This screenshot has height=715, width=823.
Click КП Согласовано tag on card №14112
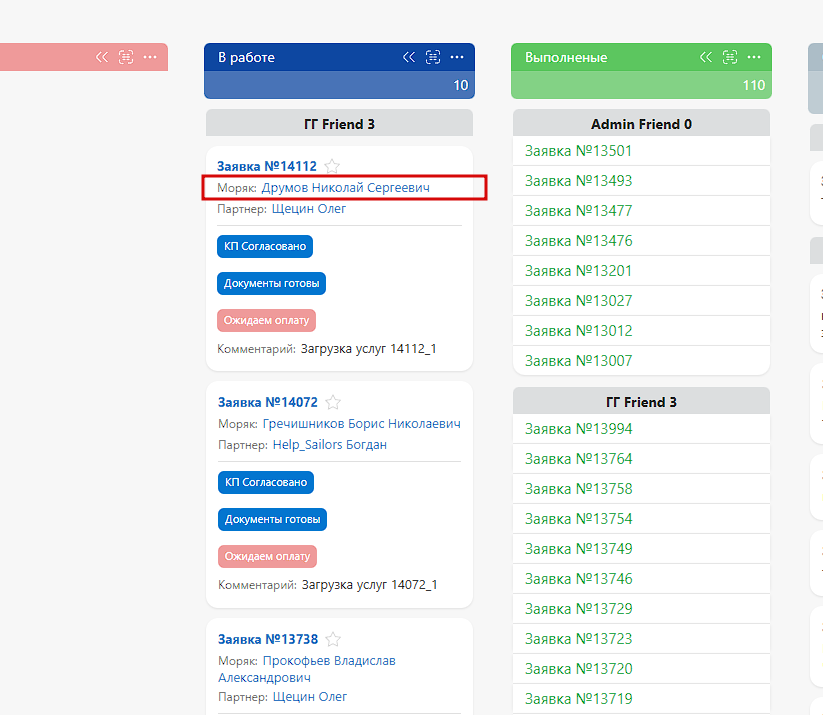coord(265,246)
